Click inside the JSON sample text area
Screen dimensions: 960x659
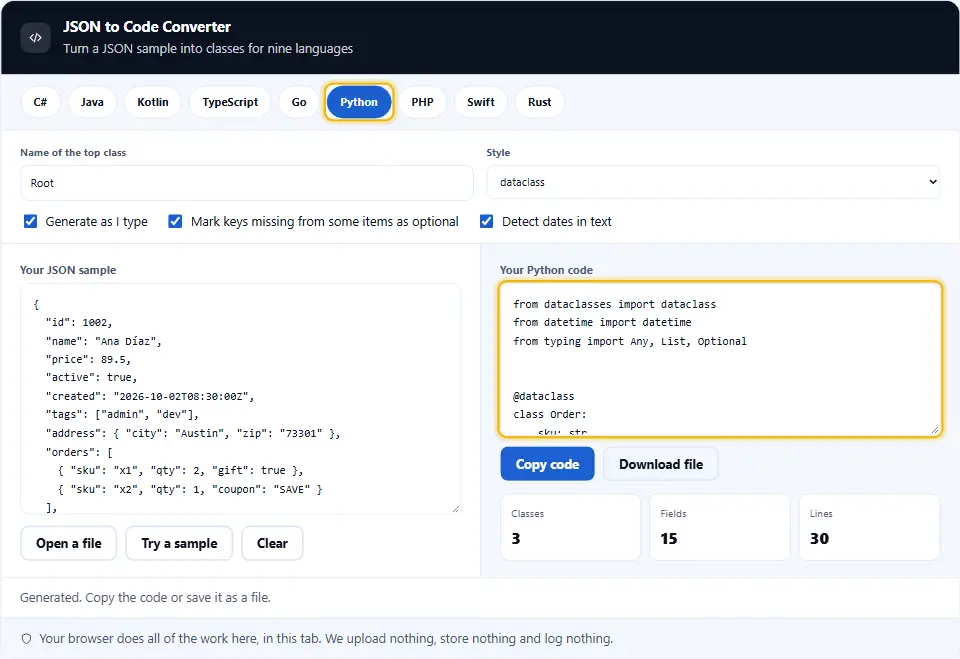(241, 399)
